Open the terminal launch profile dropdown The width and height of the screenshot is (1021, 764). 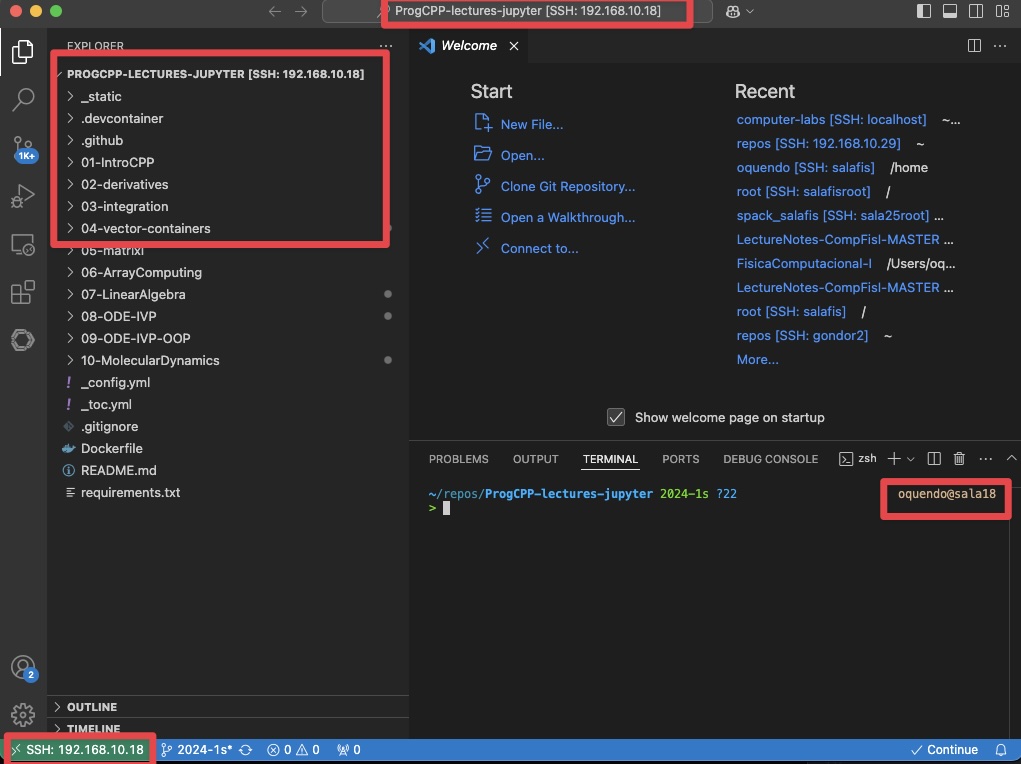pyautogui.click(x=911, y=459)
